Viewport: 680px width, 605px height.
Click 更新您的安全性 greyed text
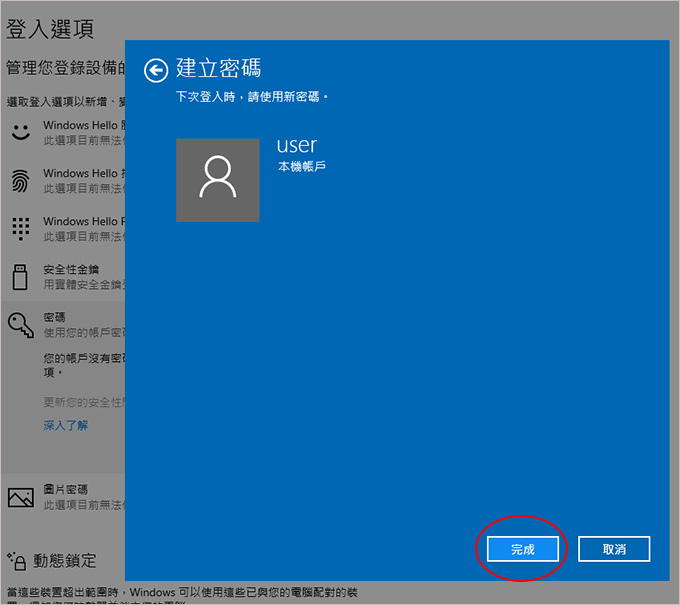84,402
